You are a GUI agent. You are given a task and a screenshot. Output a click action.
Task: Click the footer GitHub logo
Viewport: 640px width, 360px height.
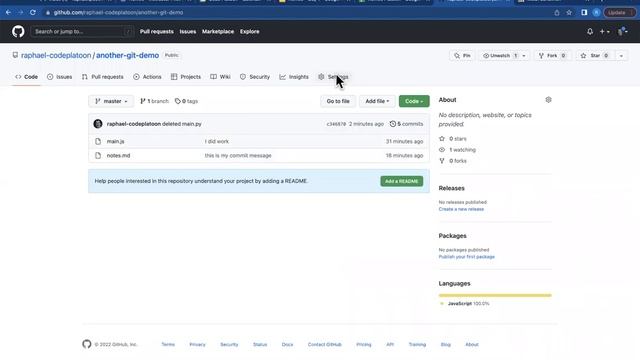pyautogui.click(x=87, y=344)
